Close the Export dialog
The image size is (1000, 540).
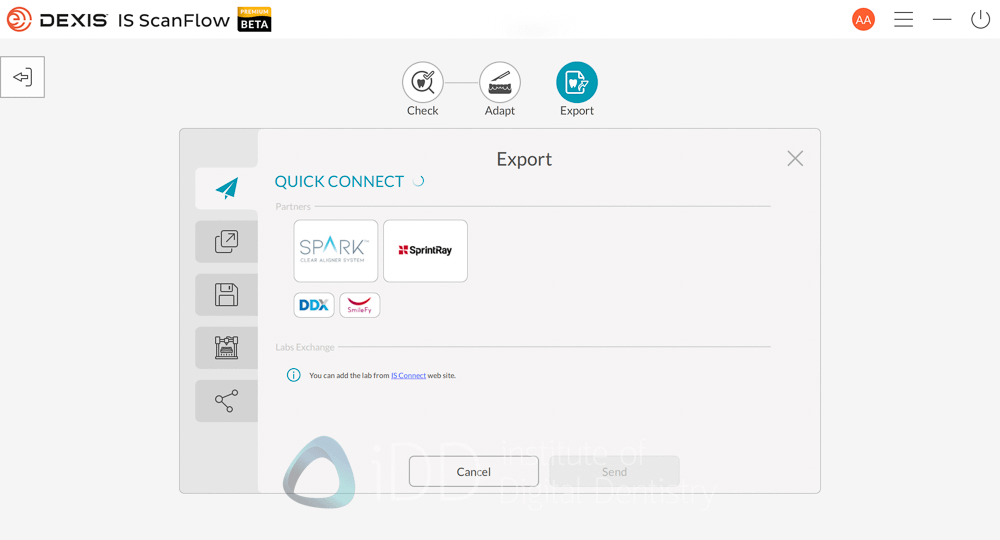point(795,158)
